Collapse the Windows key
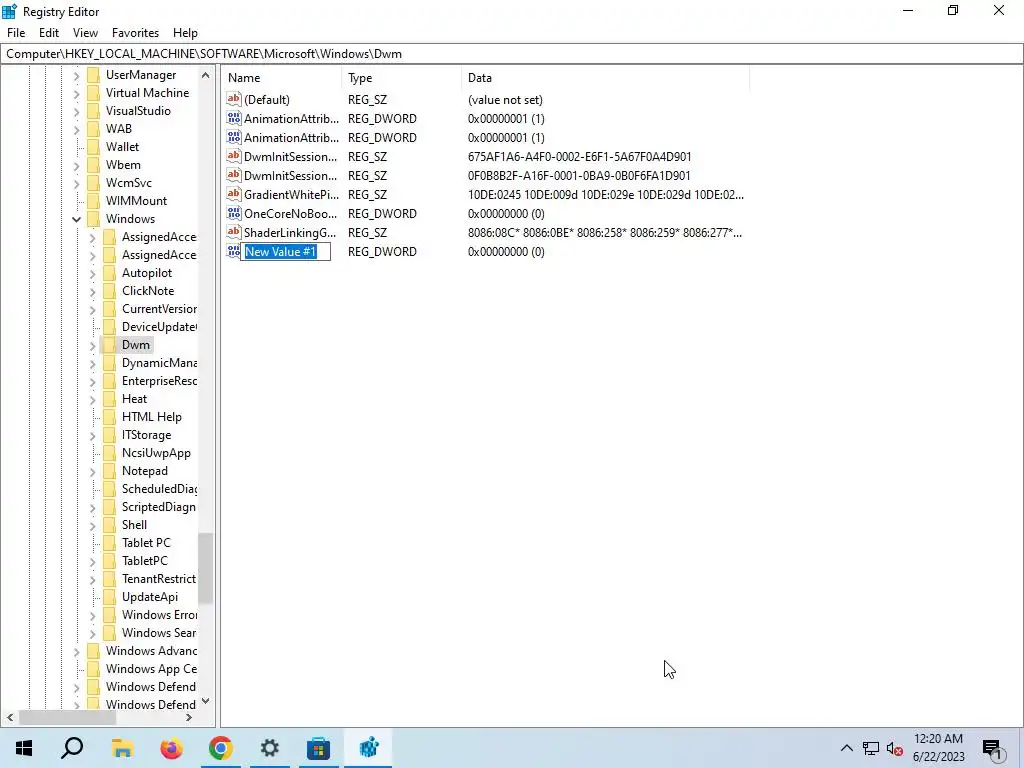This screenshot has width=1024, height=768. (76, 219)
